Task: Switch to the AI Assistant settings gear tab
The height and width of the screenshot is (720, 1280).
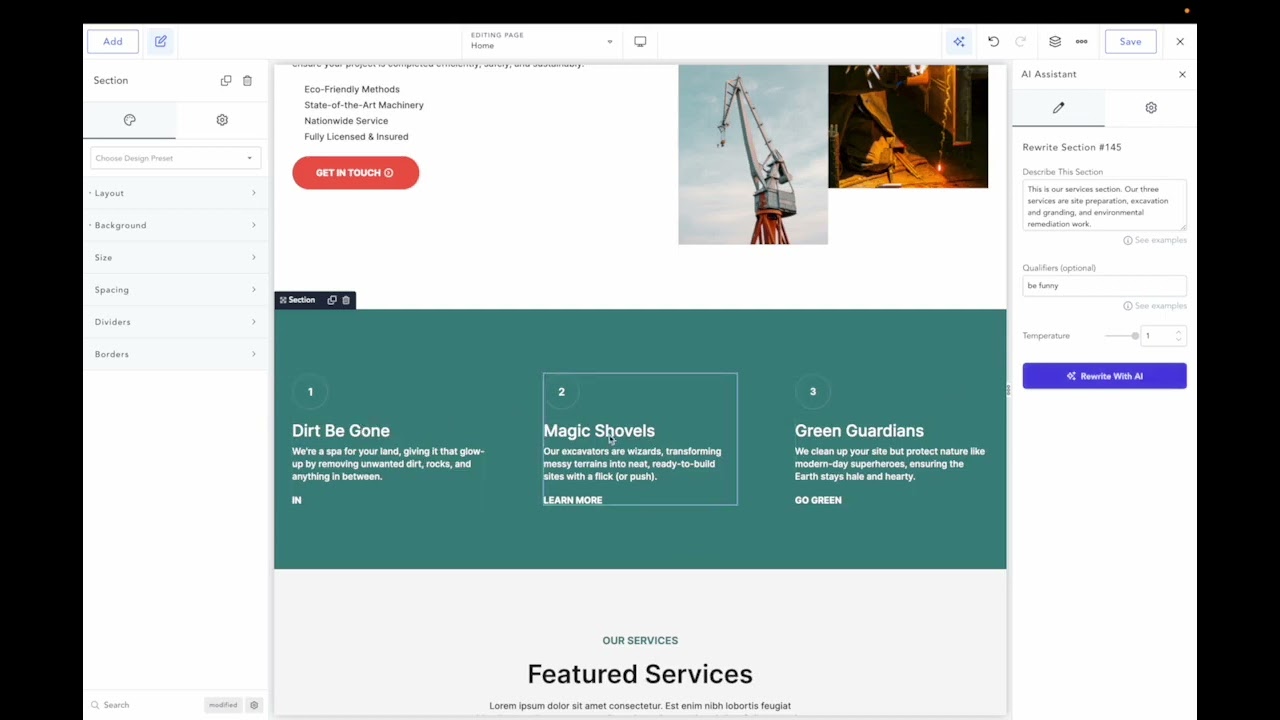Action: click(1151, 108)
